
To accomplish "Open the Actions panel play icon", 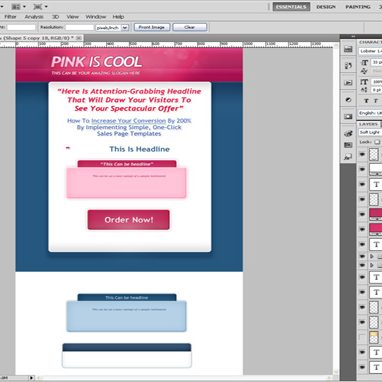I will click(348, 83).
